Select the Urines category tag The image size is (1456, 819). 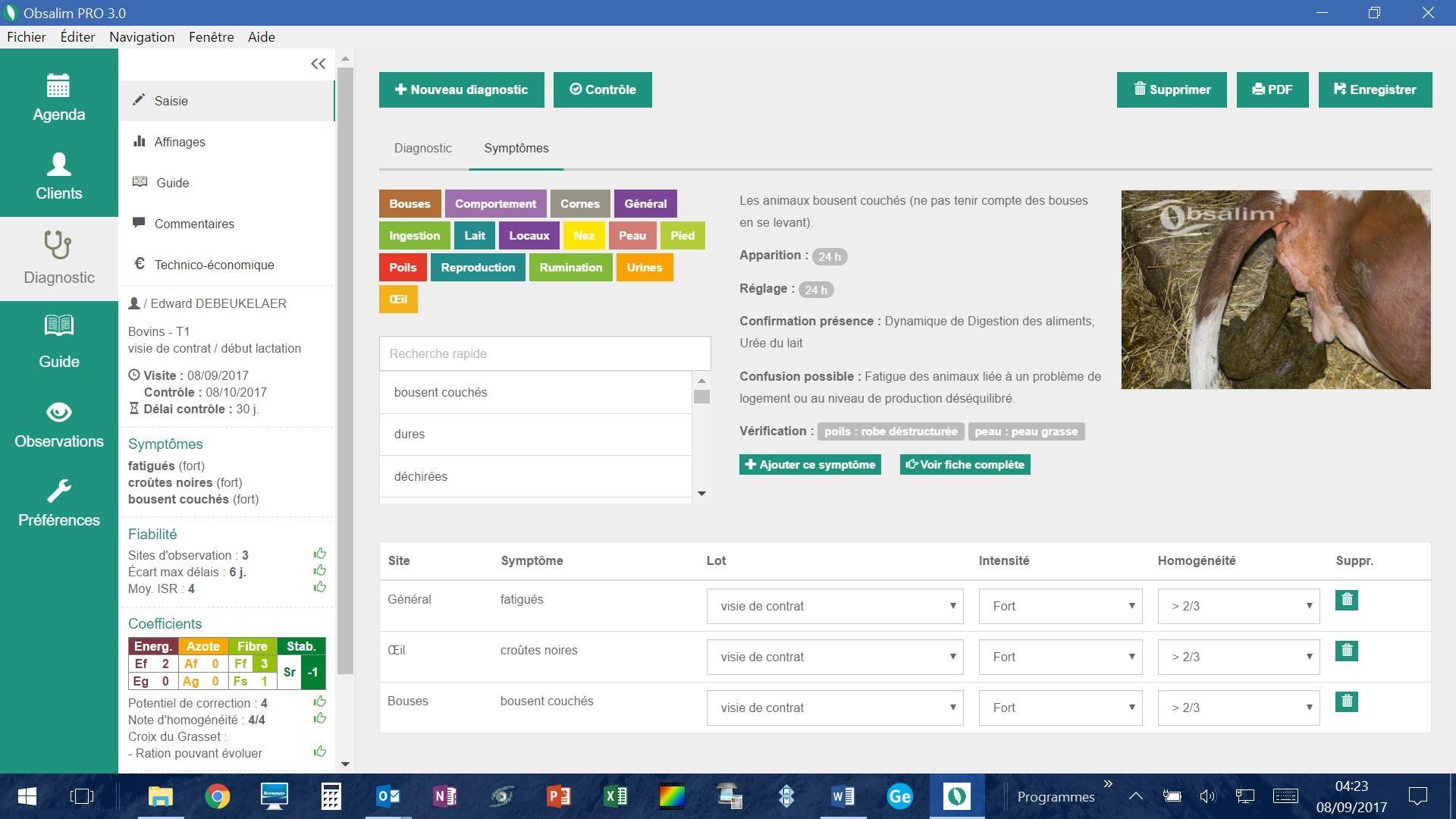coord(645,268)
